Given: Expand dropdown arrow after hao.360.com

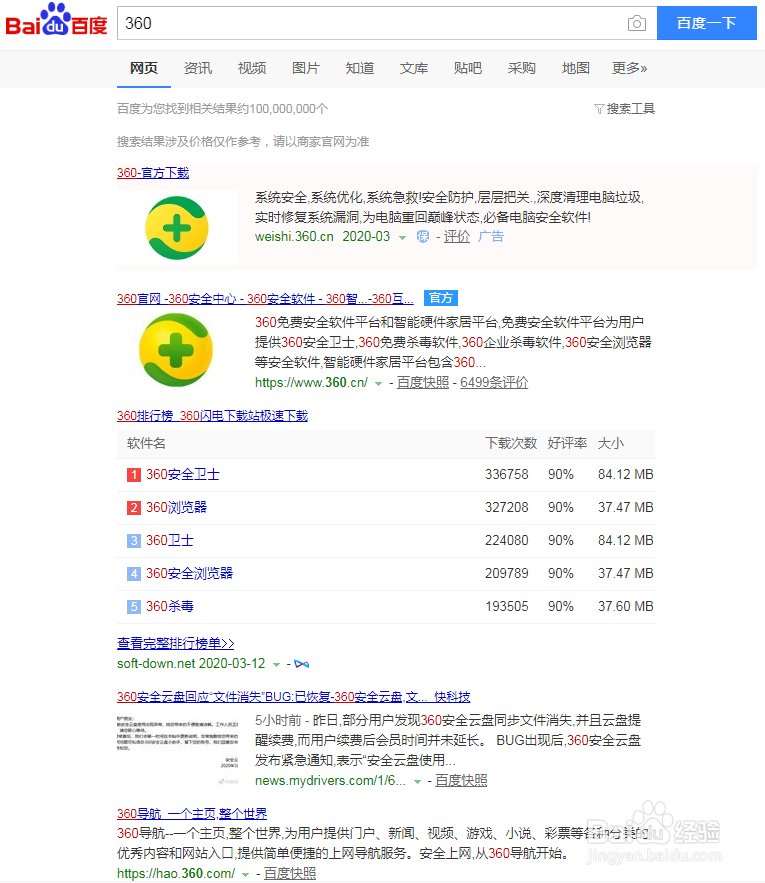Looking at the screenshot, I should [x=245, y=875].
